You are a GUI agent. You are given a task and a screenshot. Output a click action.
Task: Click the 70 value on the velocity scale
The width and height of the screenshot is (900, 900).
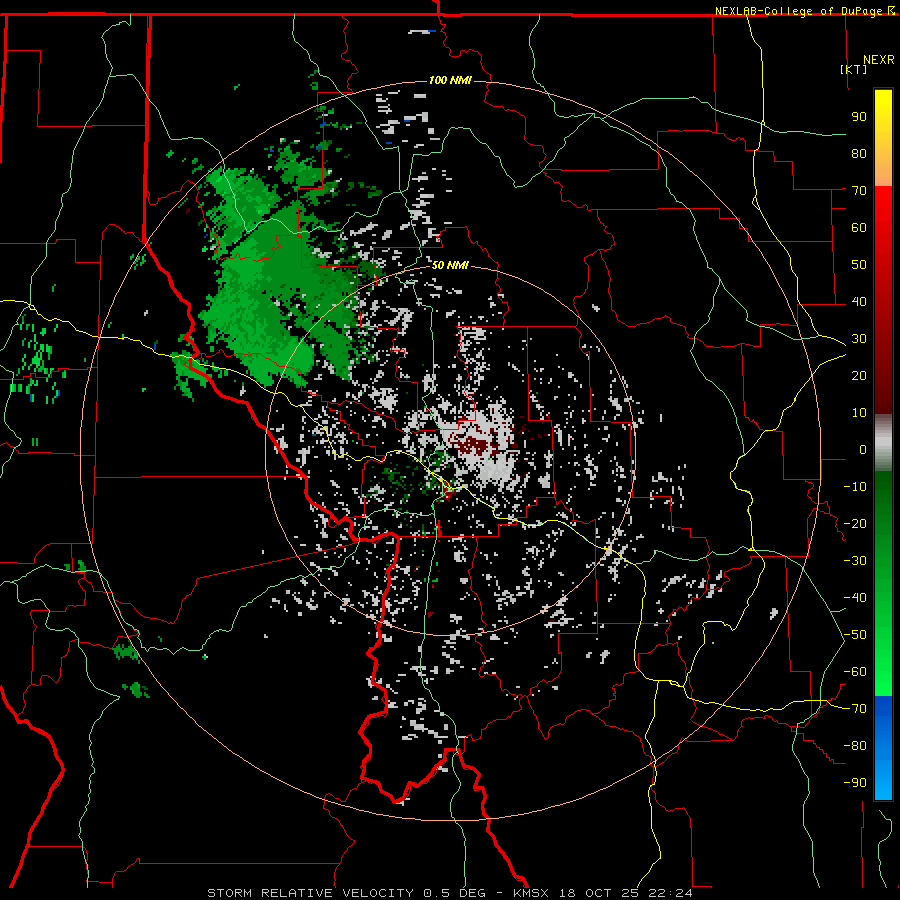point(859,191)
